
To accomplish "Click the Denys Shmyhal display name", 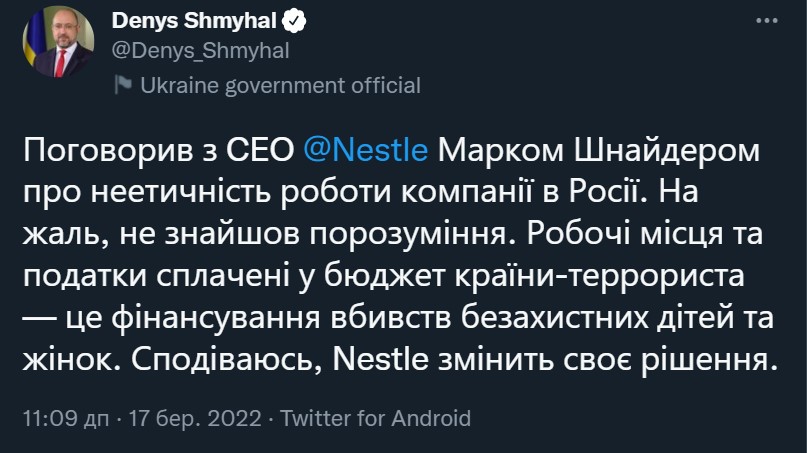I will click(194, 21).
